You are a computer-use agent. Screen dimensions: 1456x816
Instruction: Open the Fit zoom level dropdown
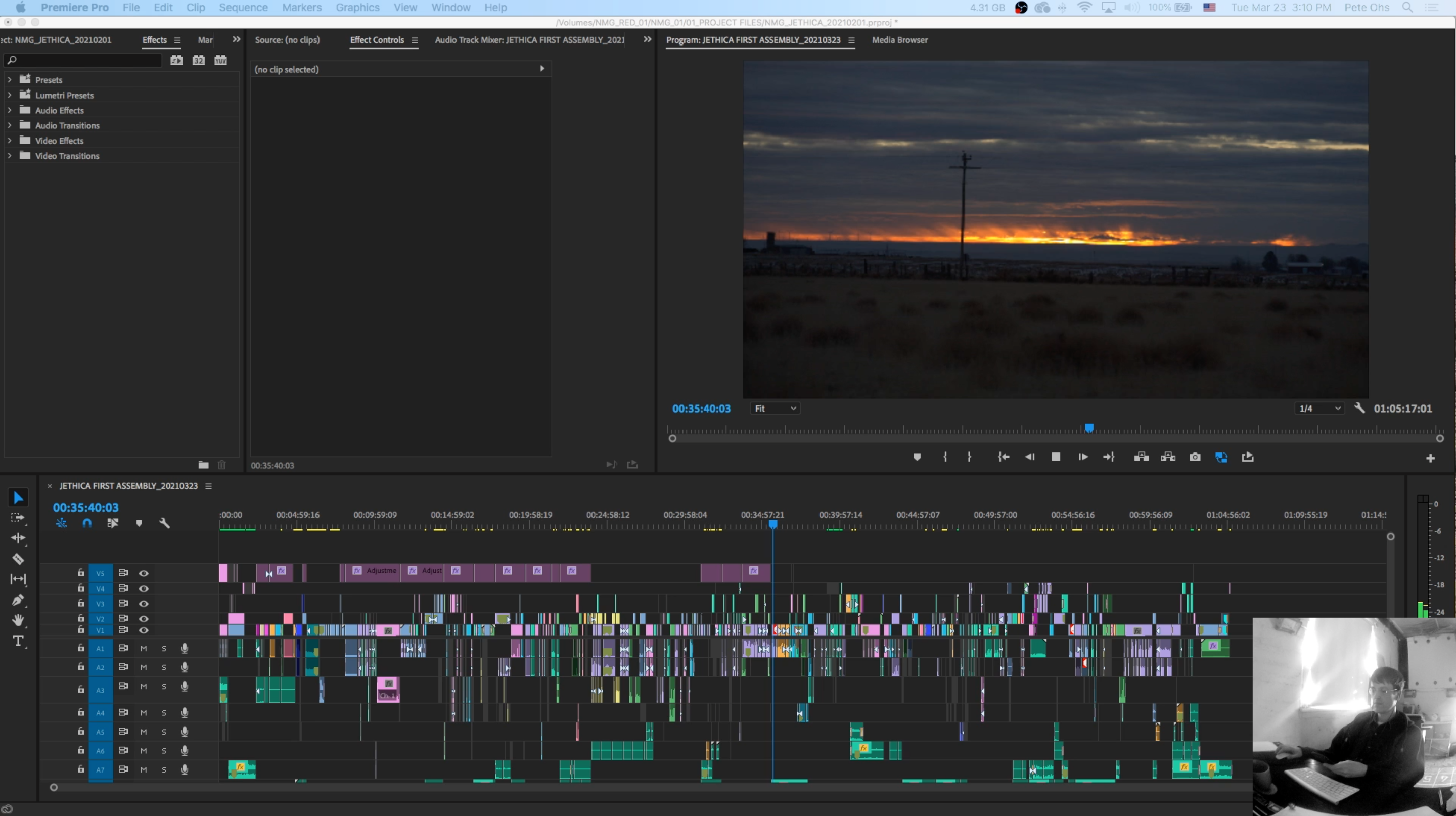[x=775, y=408]
